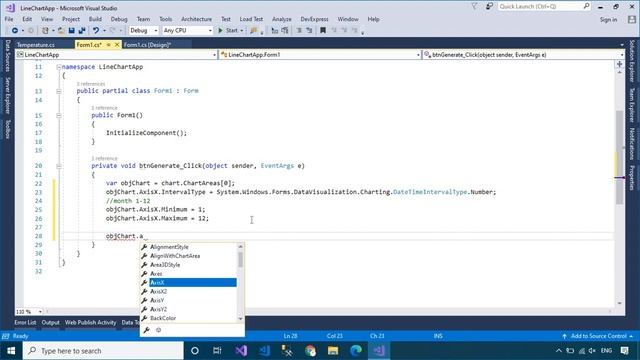This screenshot has width=640, height=360.
Task: Click Add to Source Control
Action: 598,336
